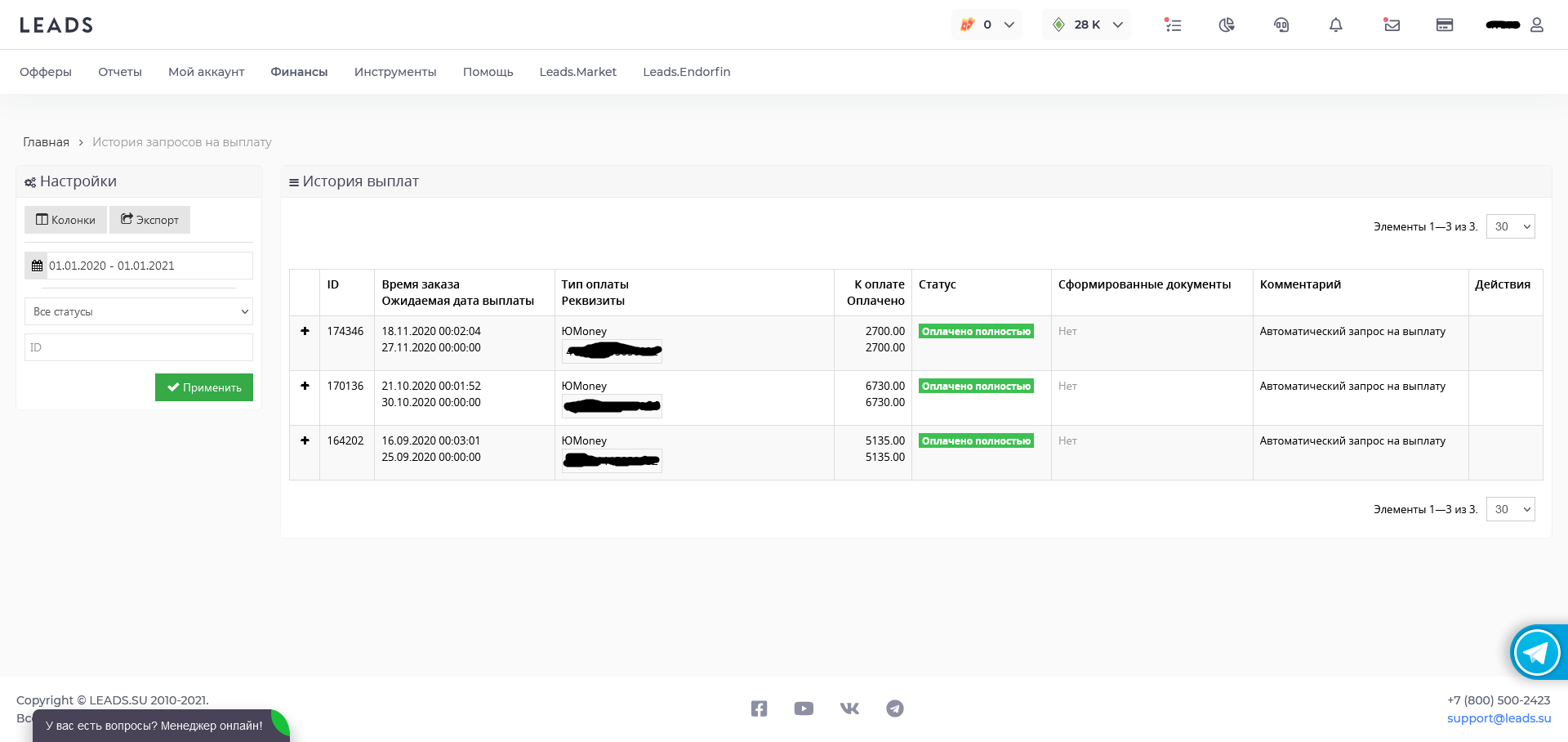Viewport: 1568px width, 742px height.
Task: Open the 28 K balance dropdown
Action: tap(1087, 25)
